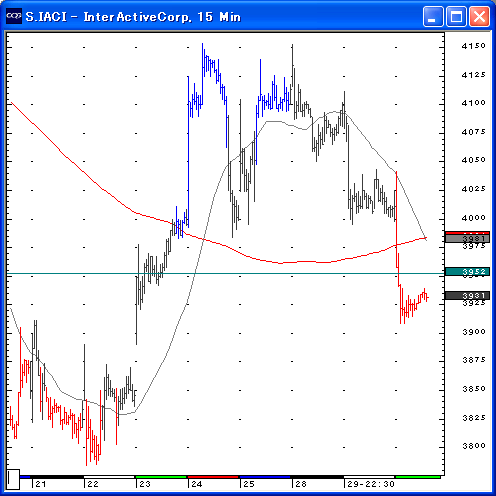Click the 4100 price scale value
Screen dimensions: 496x496
tap(473, 103)
